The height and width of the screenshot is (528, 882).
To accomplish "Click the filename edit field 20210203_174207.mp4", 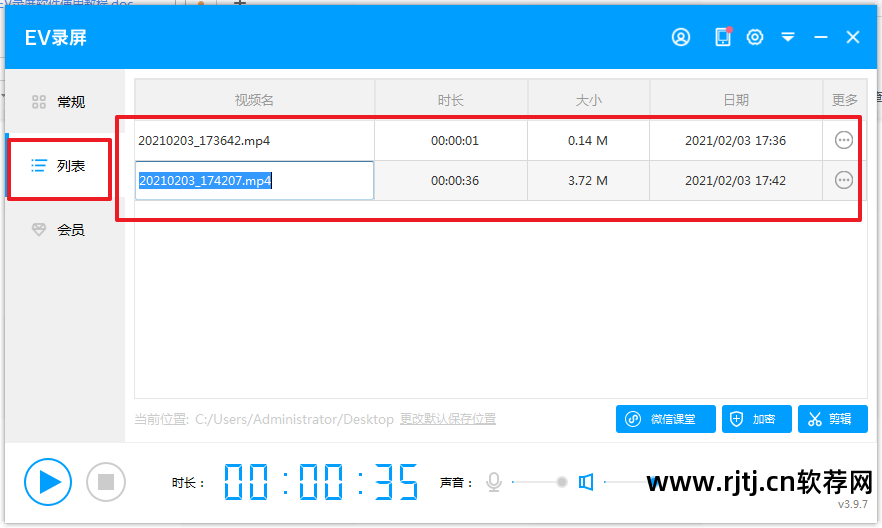I will pyautogui.click(x=254, y=180).
